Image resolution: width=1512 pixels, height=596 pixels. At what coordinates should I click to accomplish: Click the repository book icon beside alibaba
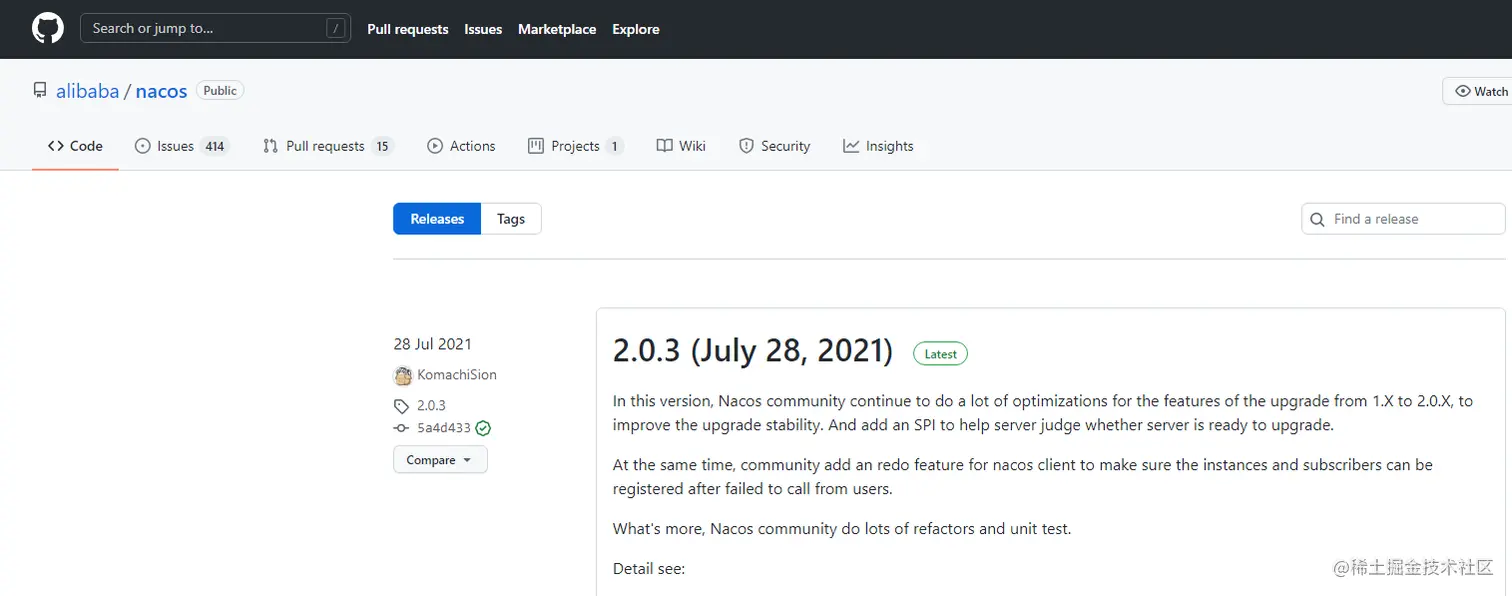(40, 91)
